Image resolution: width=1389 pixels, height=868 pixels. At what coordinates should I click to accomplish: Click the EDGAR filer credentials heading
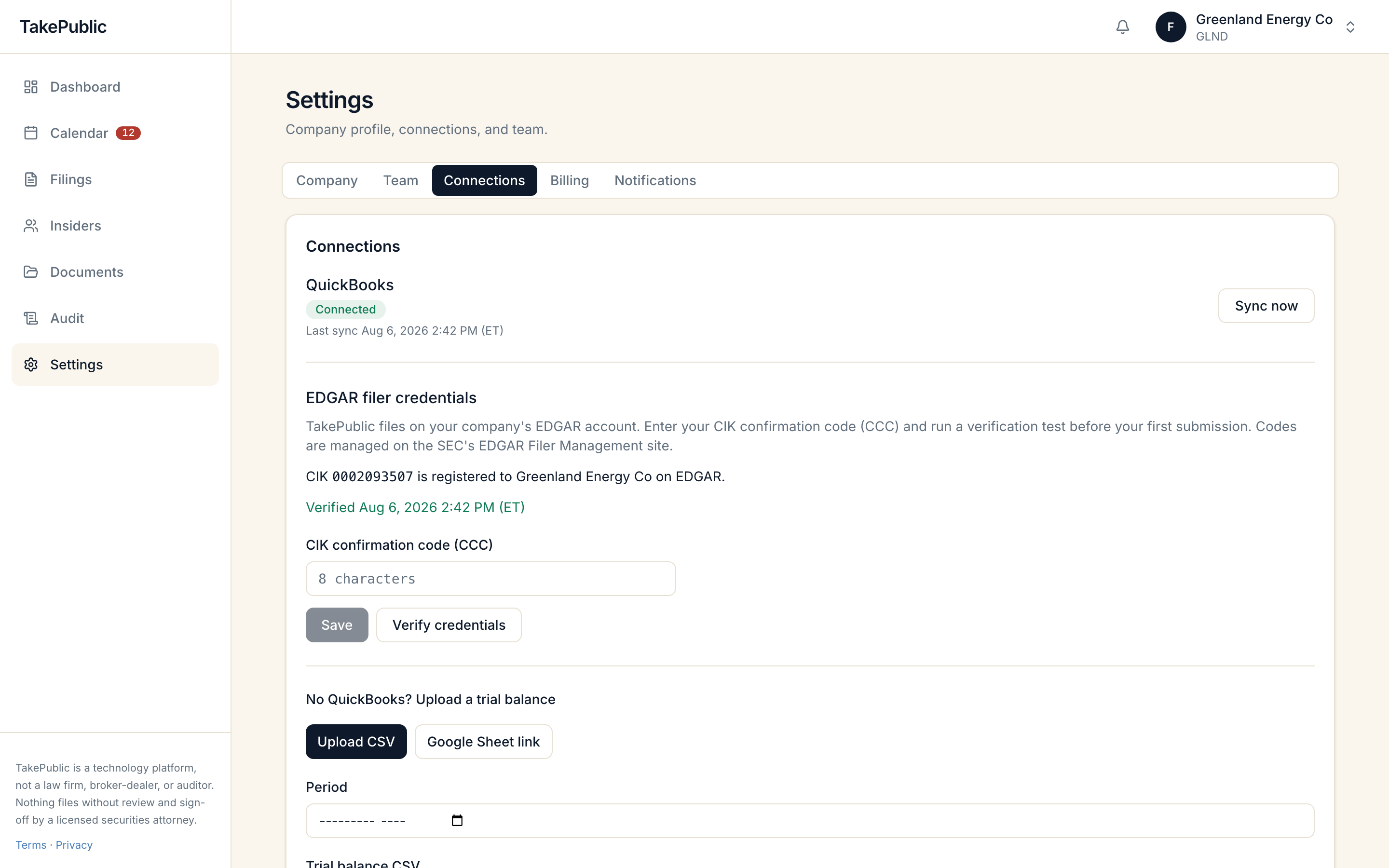391,398
